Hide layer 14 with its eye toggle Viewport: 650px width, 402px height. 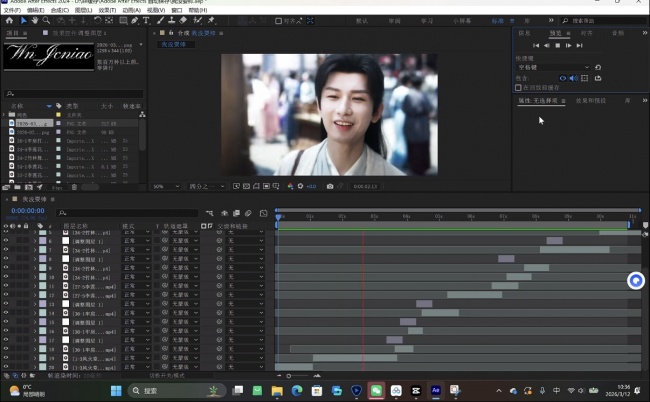6,313
